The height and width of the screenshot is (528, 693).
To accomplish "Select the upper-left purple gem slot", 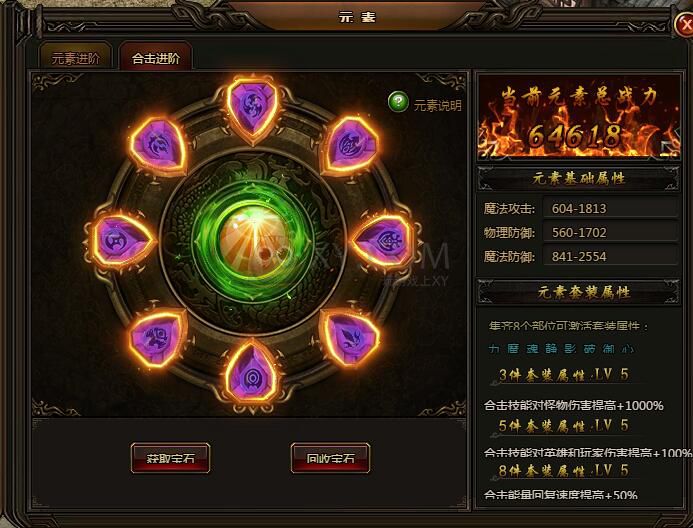I will pos(157,145).
